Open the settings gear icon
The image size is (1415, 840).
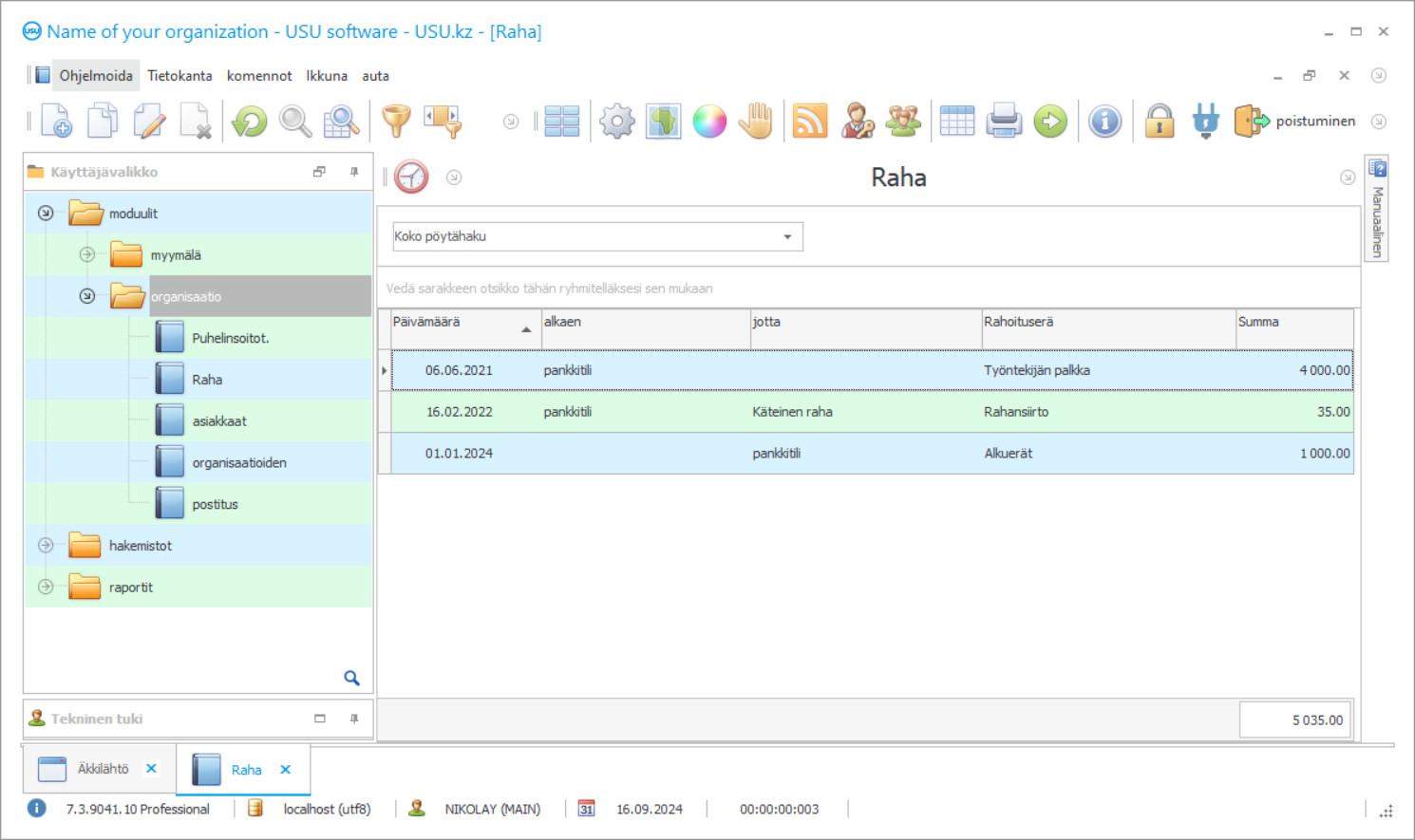[x=617, y=121]
